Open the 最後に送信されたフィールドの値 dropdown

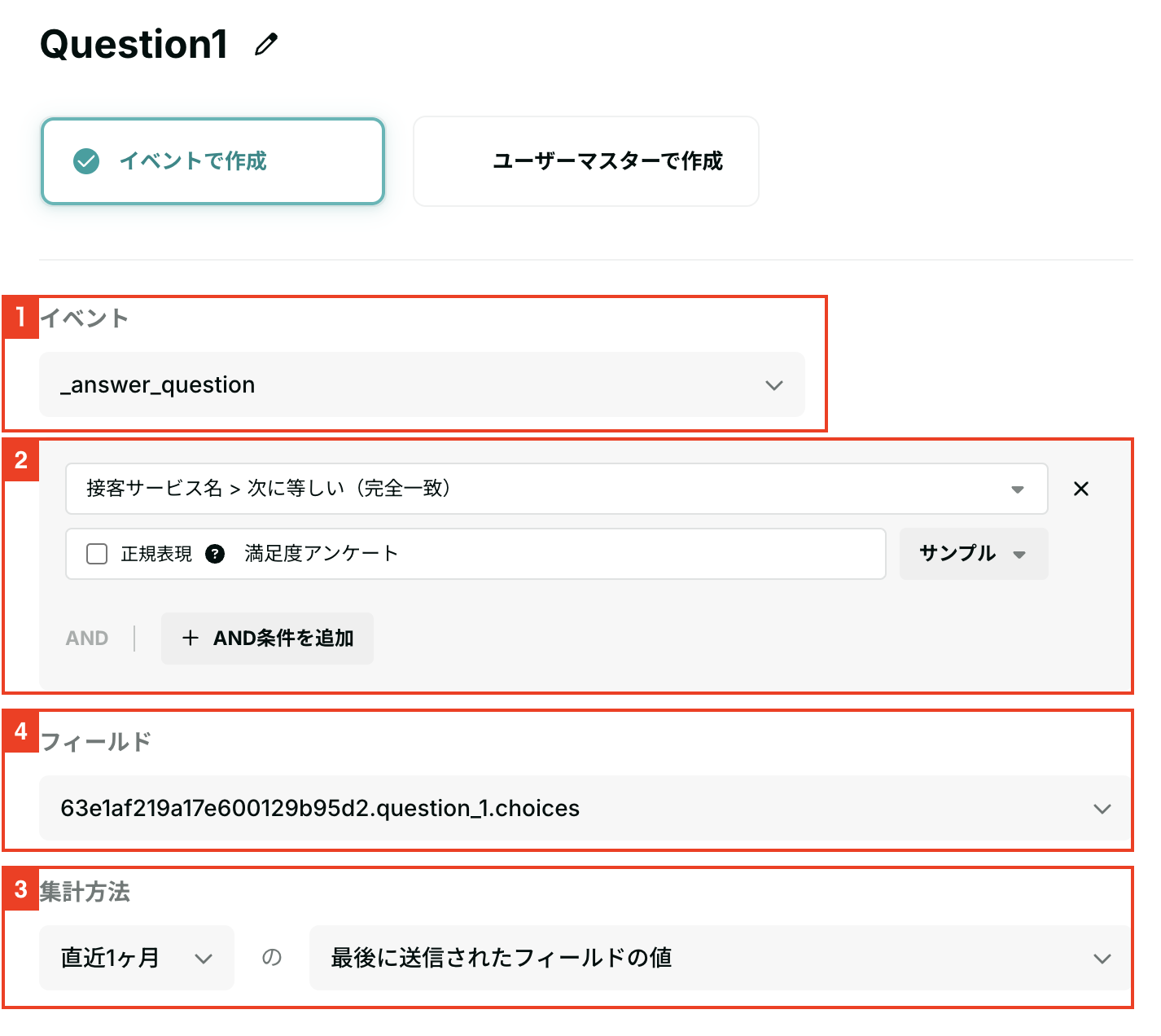coord(720,958)
